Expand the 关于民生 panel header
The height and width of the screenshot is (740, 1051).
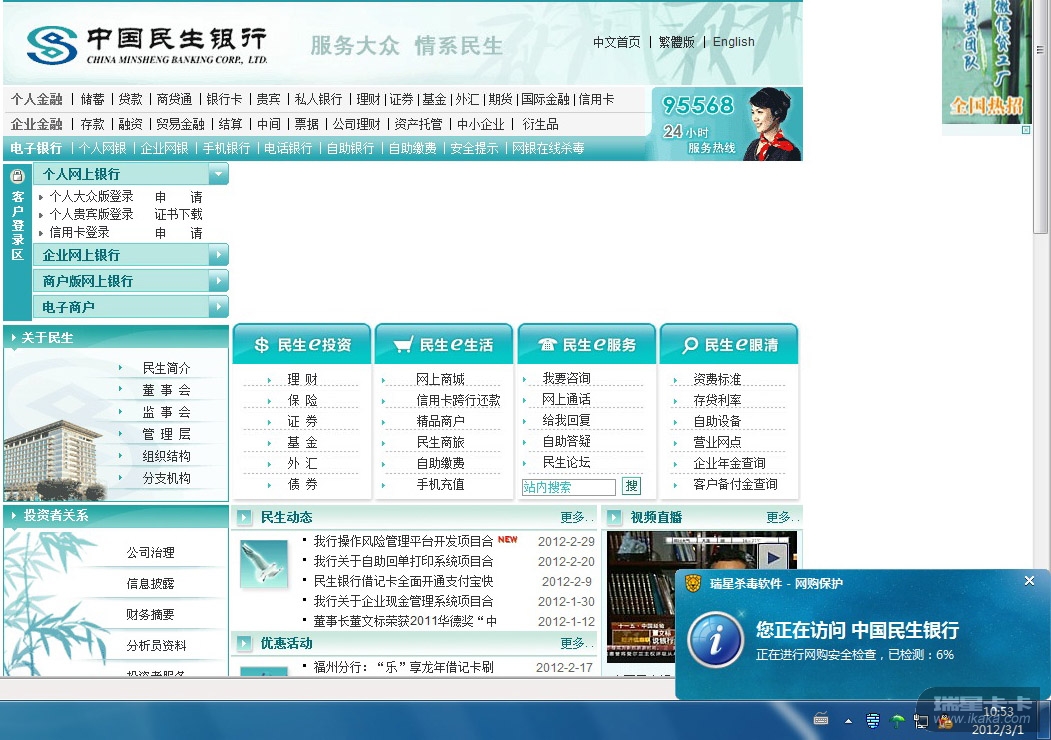click(x=116, y=337)
